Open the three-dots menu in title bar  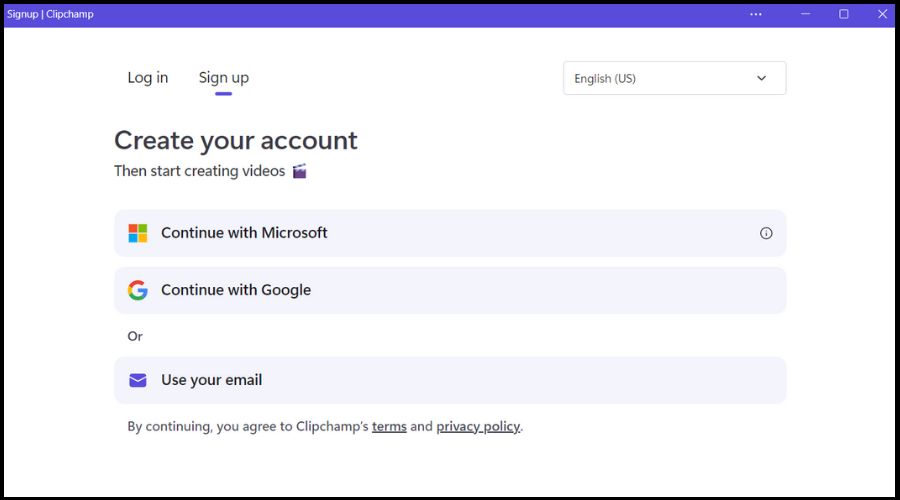[x=756, y=14]
